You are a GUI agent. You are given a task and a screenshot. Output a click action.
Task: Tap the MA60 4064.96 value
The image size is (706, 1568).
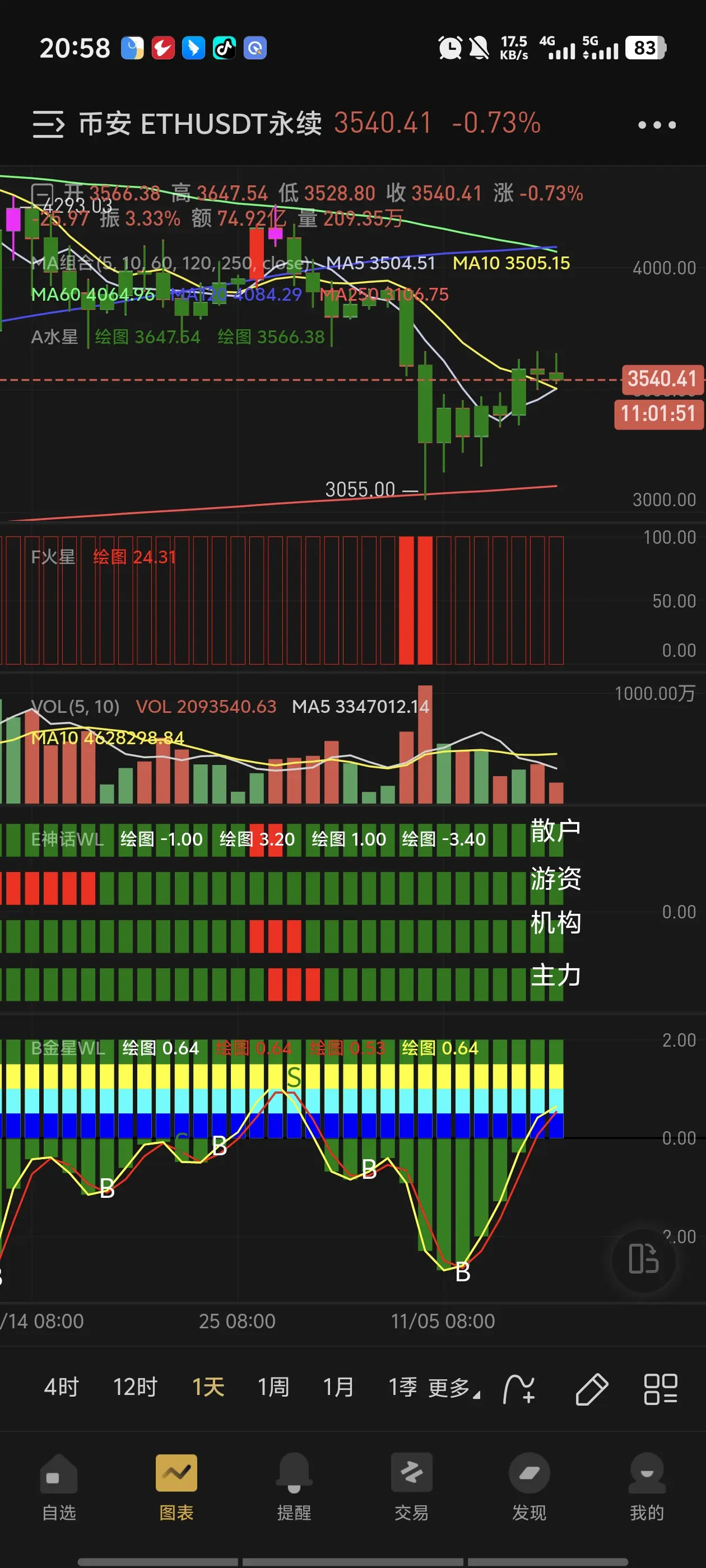[x=93, y=294]
